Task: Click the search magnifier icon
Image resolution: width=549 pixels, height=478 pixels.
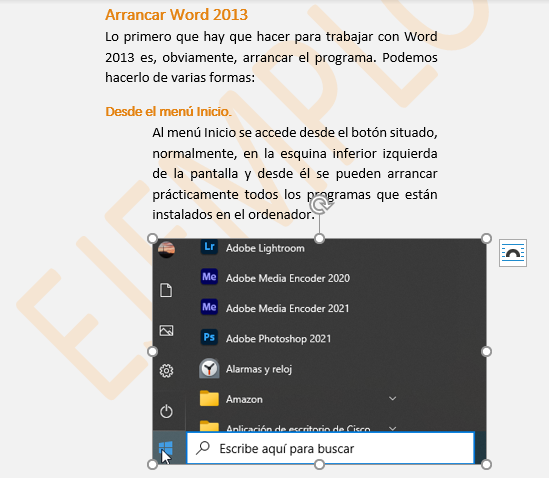Action: (203, 448)
